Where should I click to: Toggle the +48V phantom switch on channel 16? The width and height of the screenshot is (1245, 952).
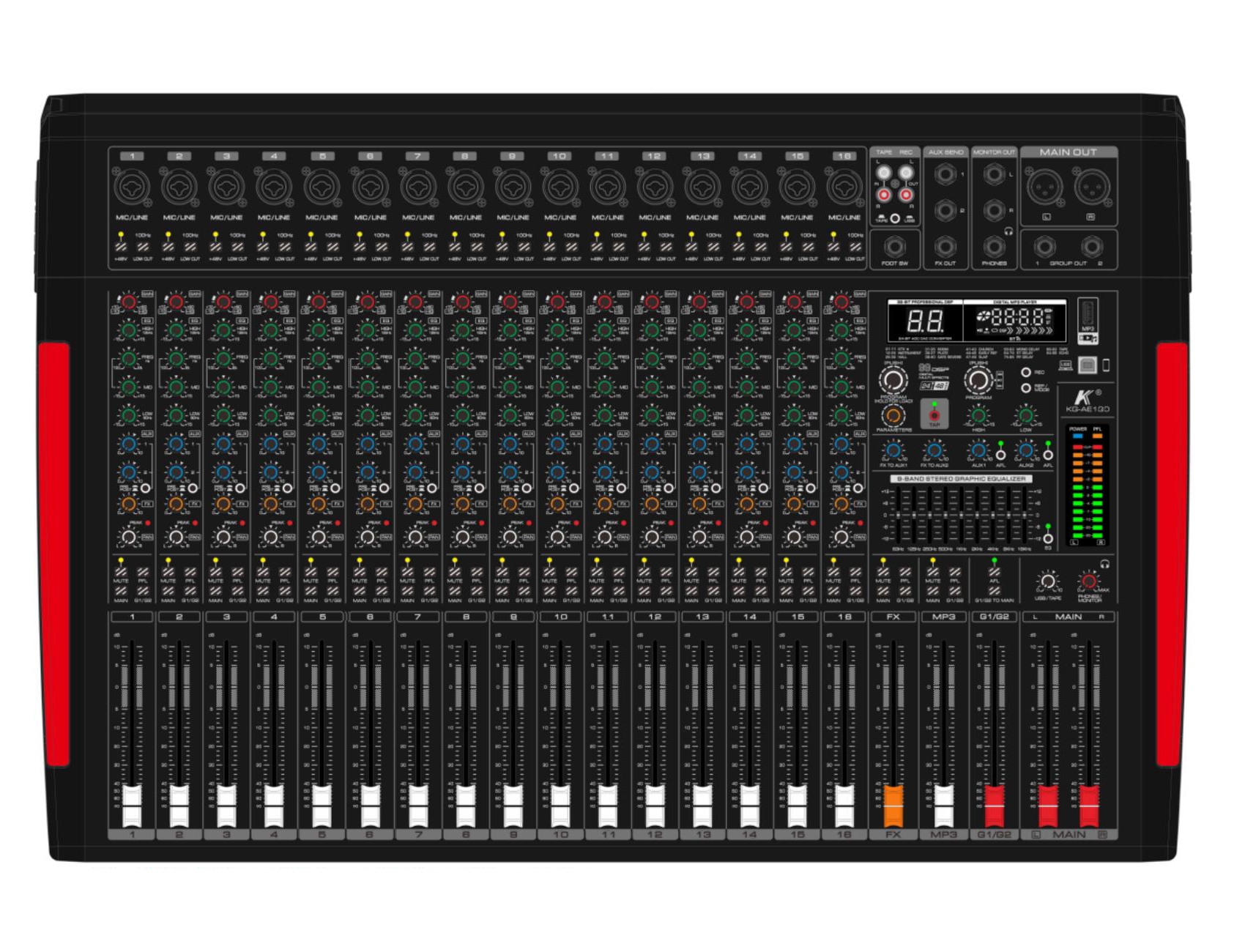click(833, 247)
